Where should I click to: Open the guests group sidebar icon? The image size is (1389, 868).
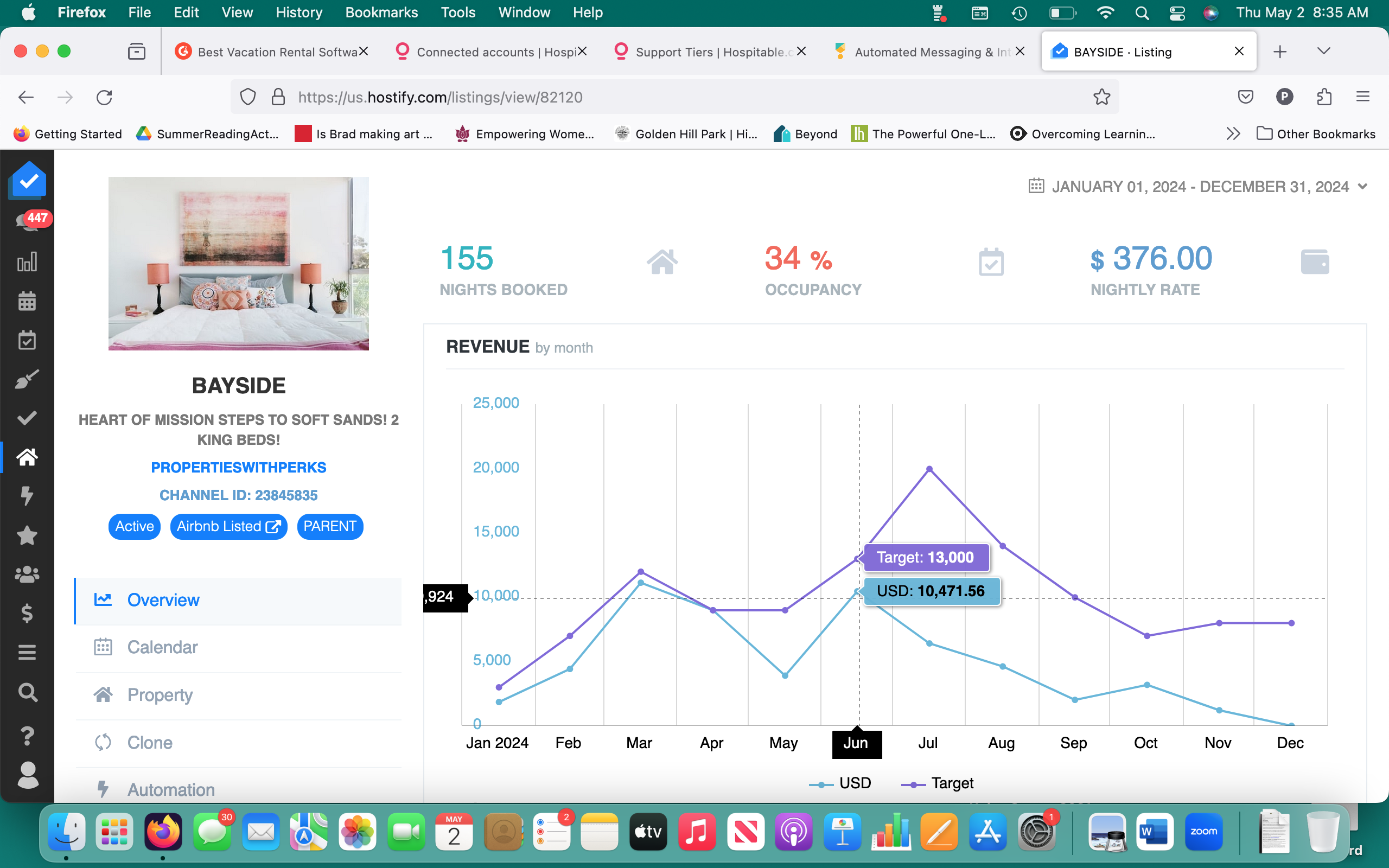27,574
